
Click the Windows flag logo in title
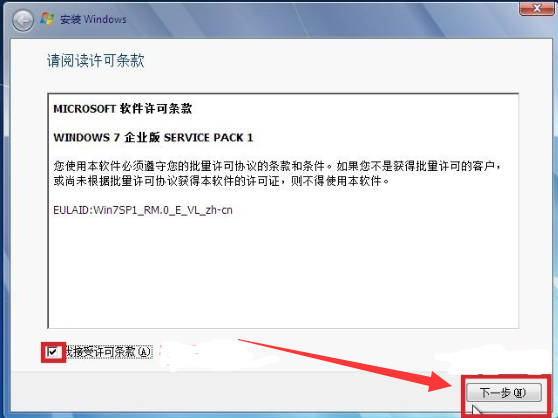pos(47,19)
